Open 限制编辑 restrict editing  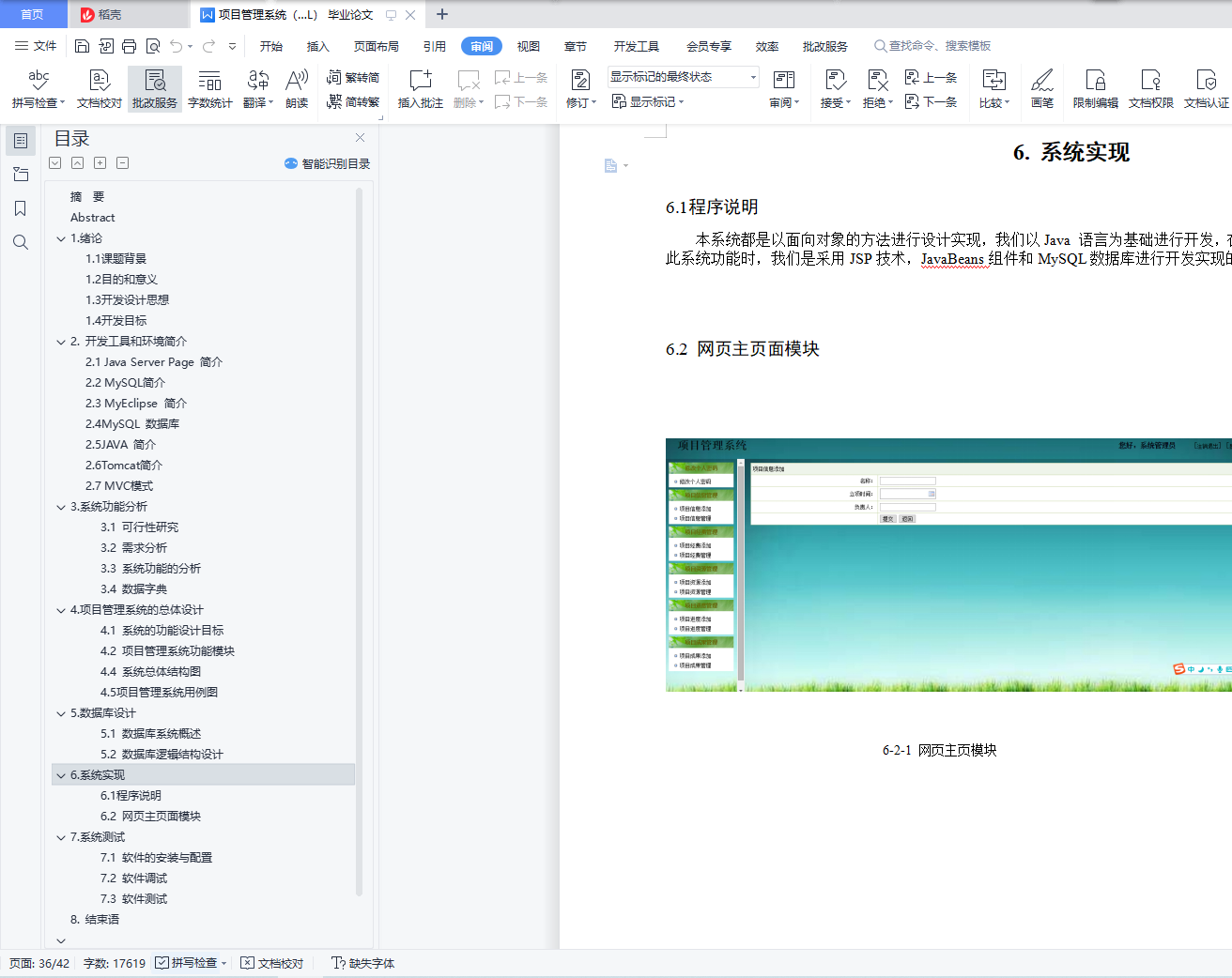click(x=1096, y=89)
